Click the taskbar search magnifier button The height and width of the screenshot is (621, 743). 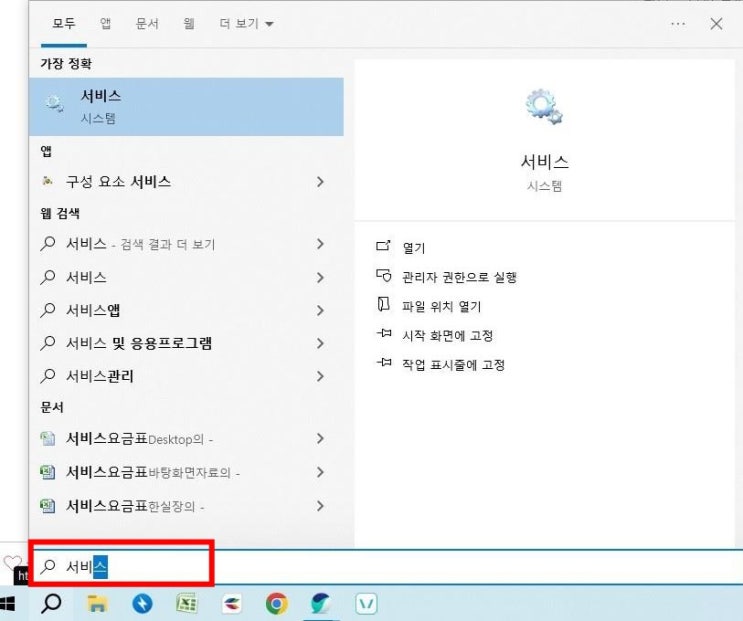point(51,603)
